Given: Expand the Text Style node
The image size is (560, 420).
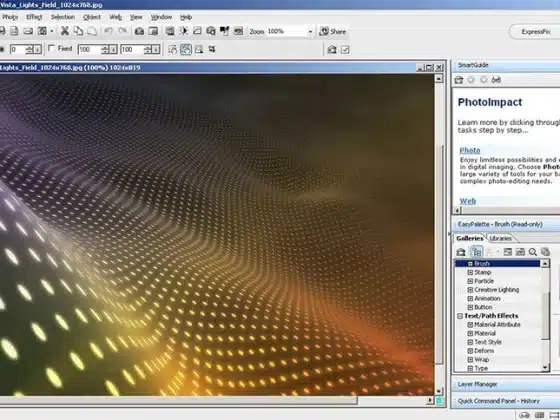Looking at the screenshot, I should tap(470, 342).
